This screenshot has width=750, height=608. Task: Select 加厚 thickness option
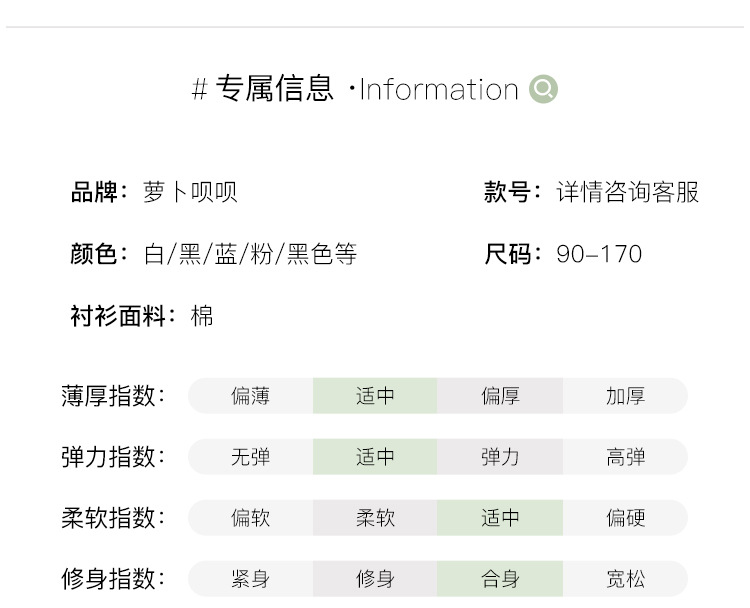[625, 396]
